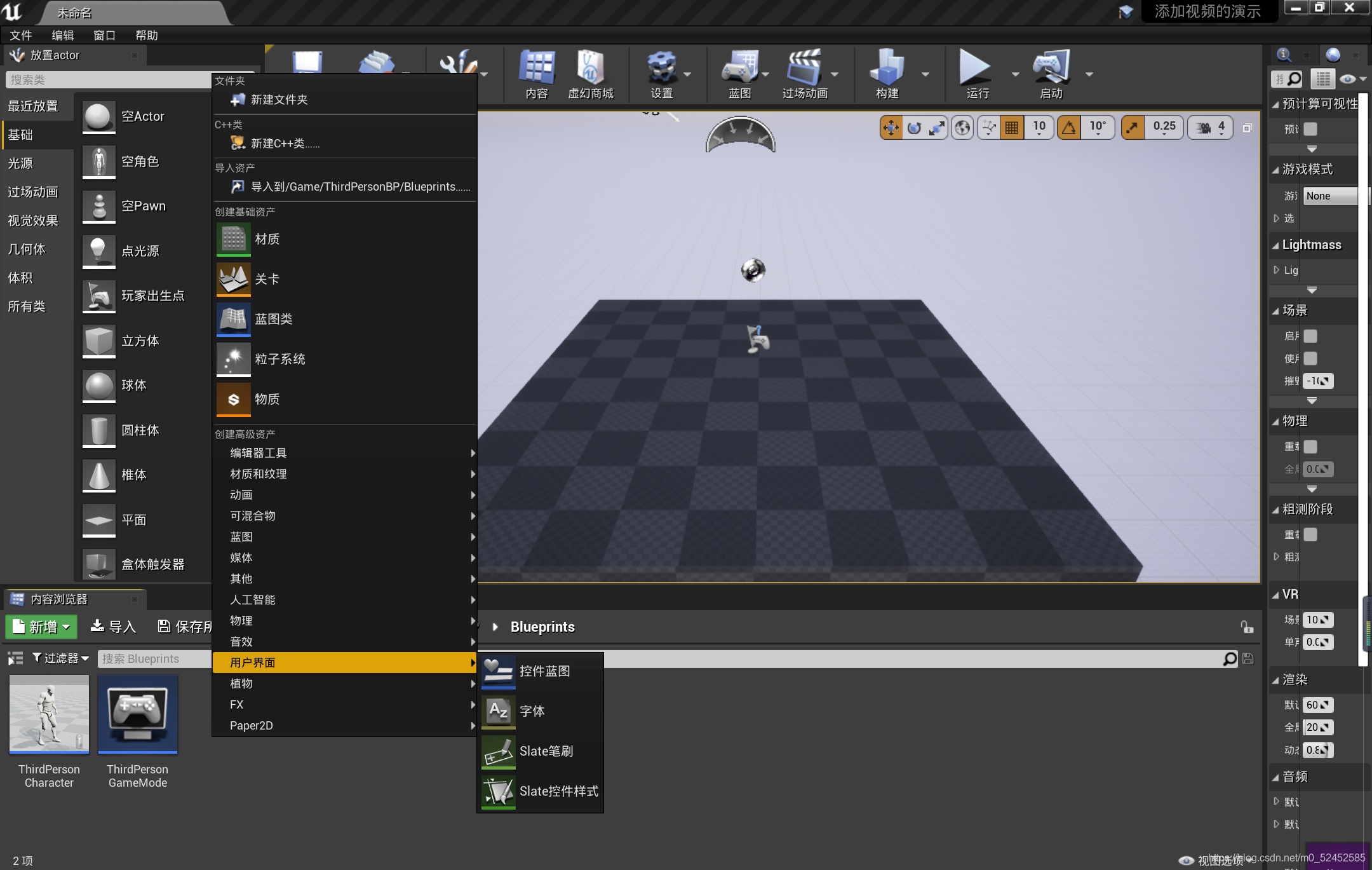
Task: Expand the Paper2D submenu
Action: [x=345, y=726]
